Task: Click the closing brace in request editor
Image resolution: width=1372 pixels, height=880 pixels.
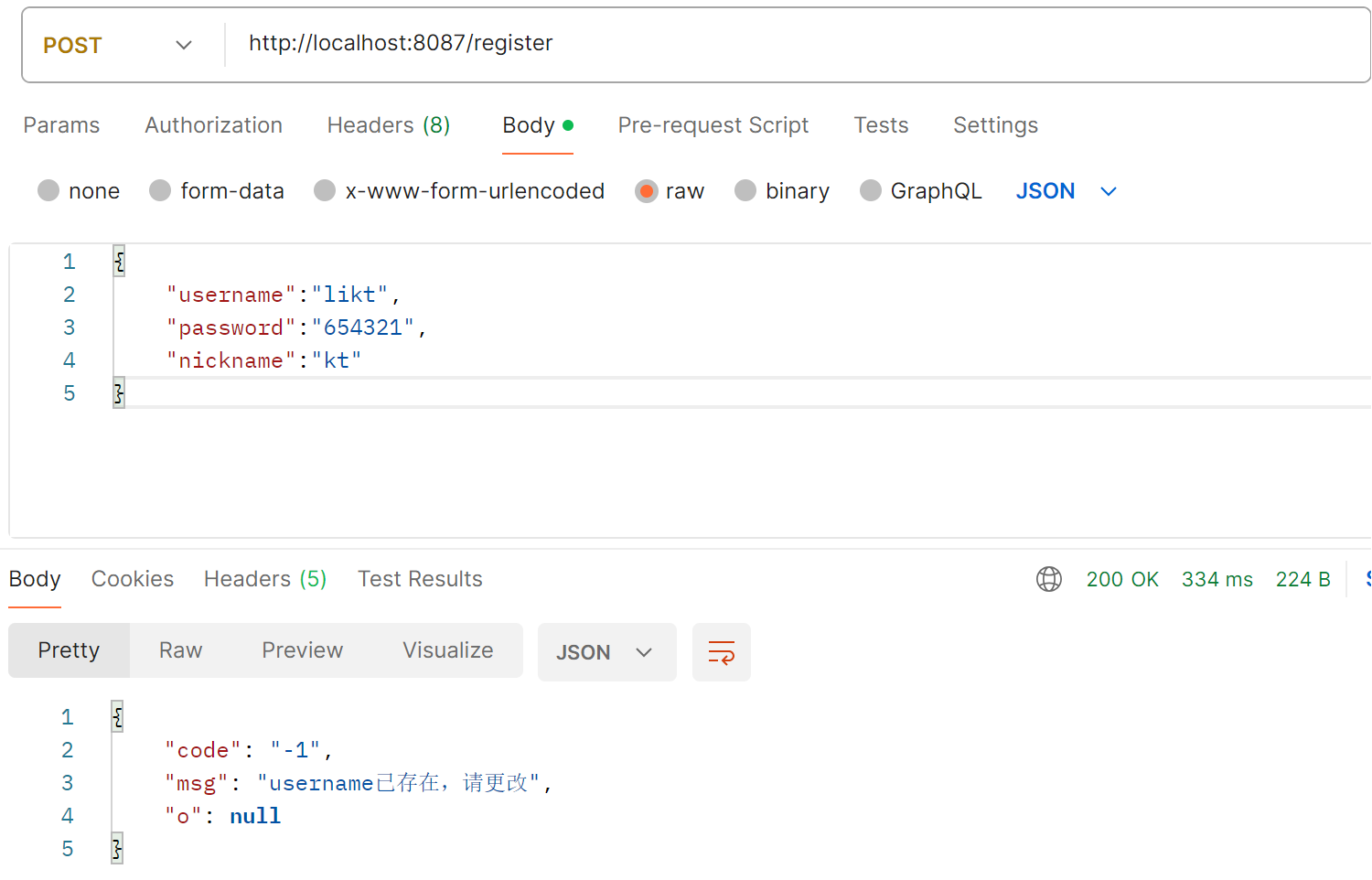Action: (119, 393)
